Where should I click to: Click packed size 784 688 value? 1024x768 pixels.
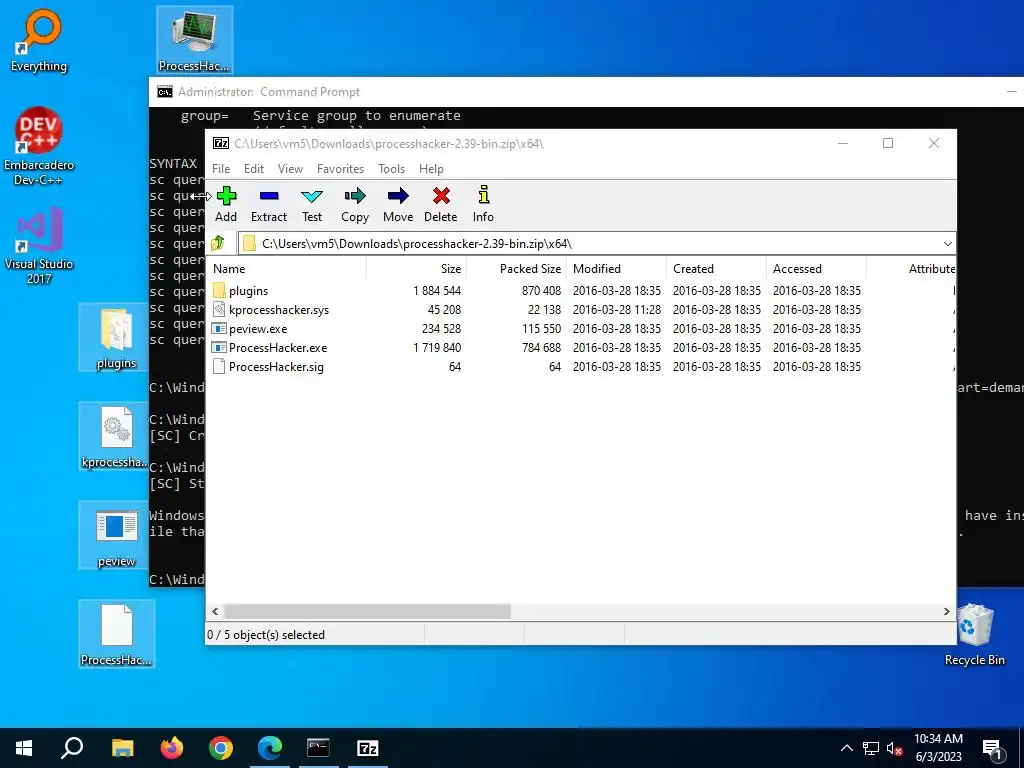pos(541,347)
